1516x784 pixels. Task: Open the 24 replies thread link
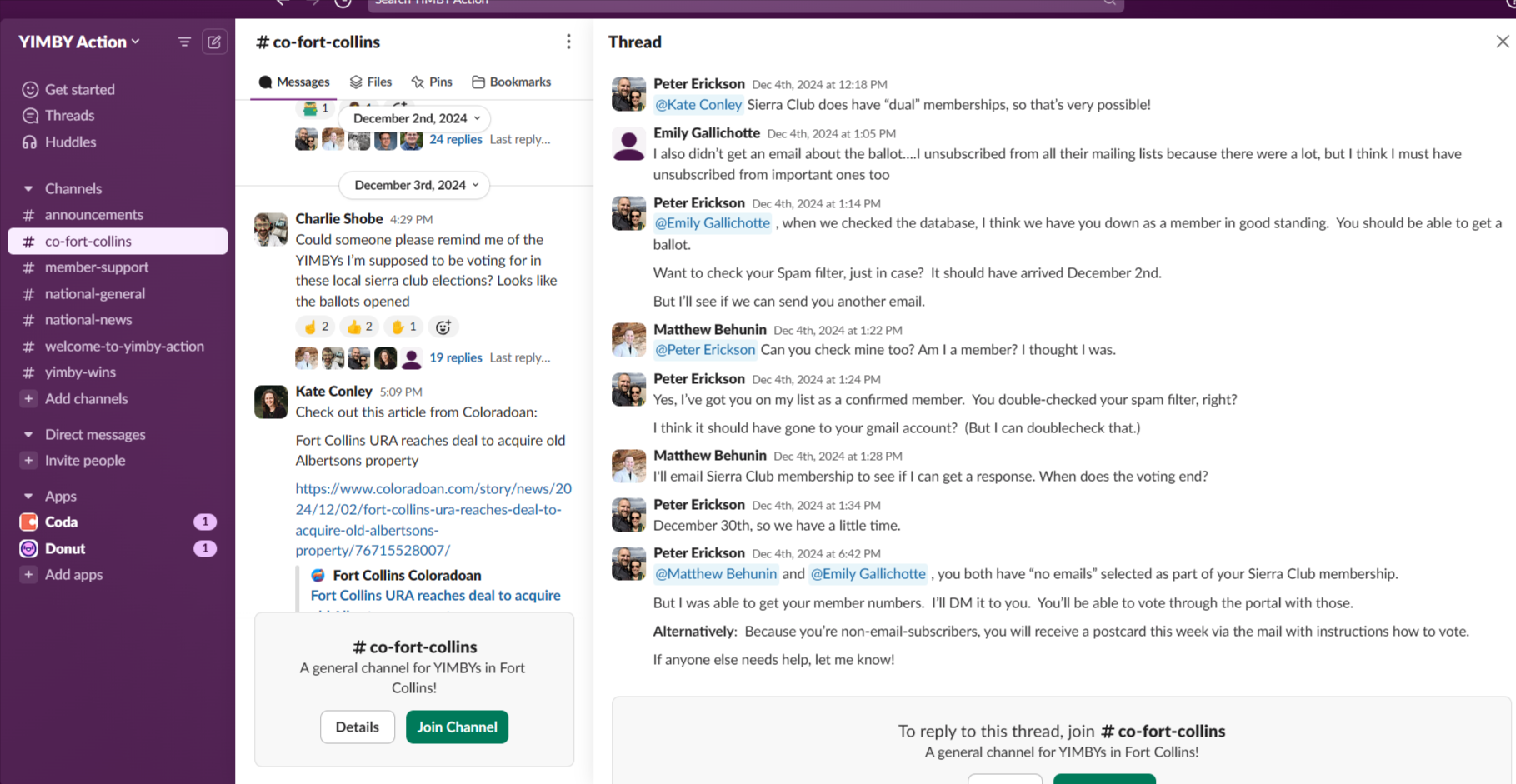[455, 140]
